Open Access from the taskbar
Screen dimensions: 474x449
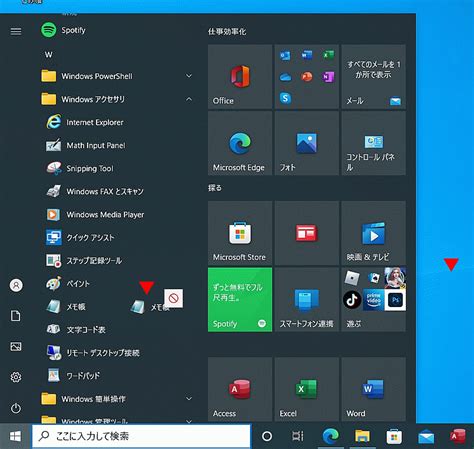[458, 436]
